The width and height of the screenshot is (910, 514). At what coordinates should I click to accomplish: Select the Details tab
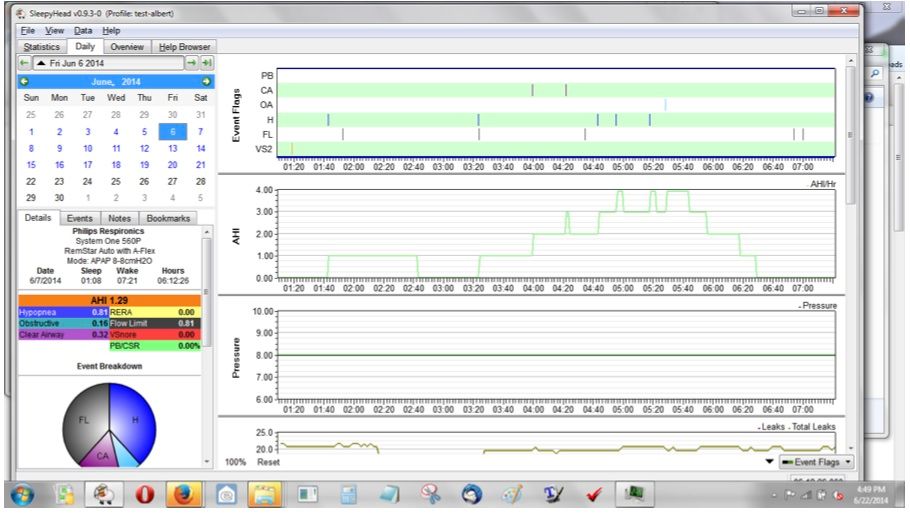tap(38, 218)
